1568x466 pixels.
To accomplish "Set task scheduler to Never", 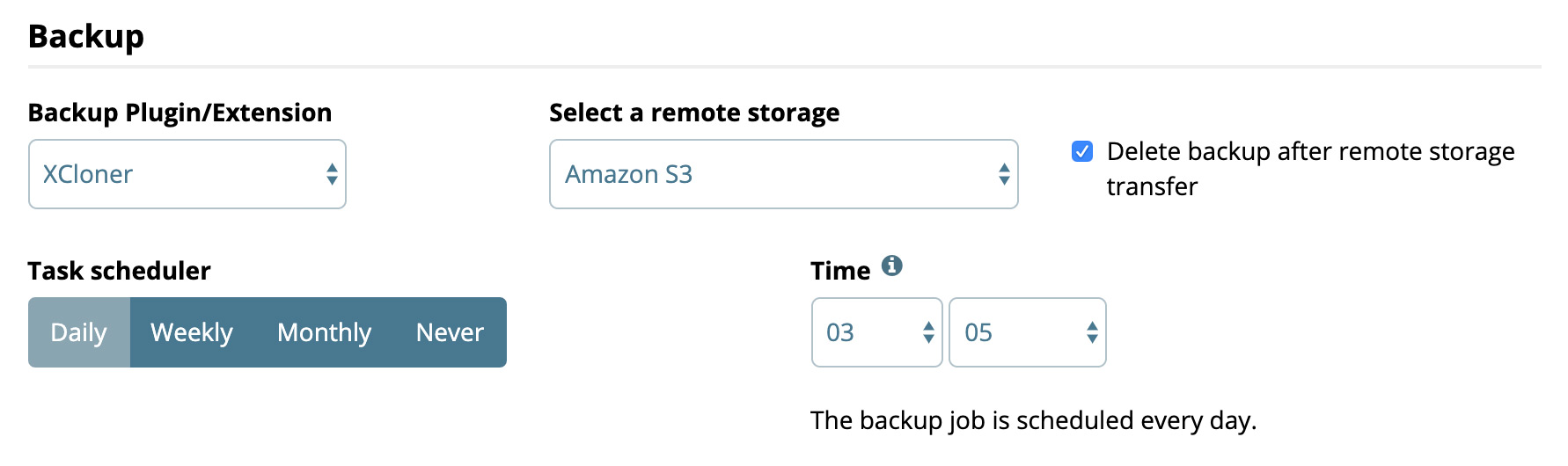I will click(450, 332).
